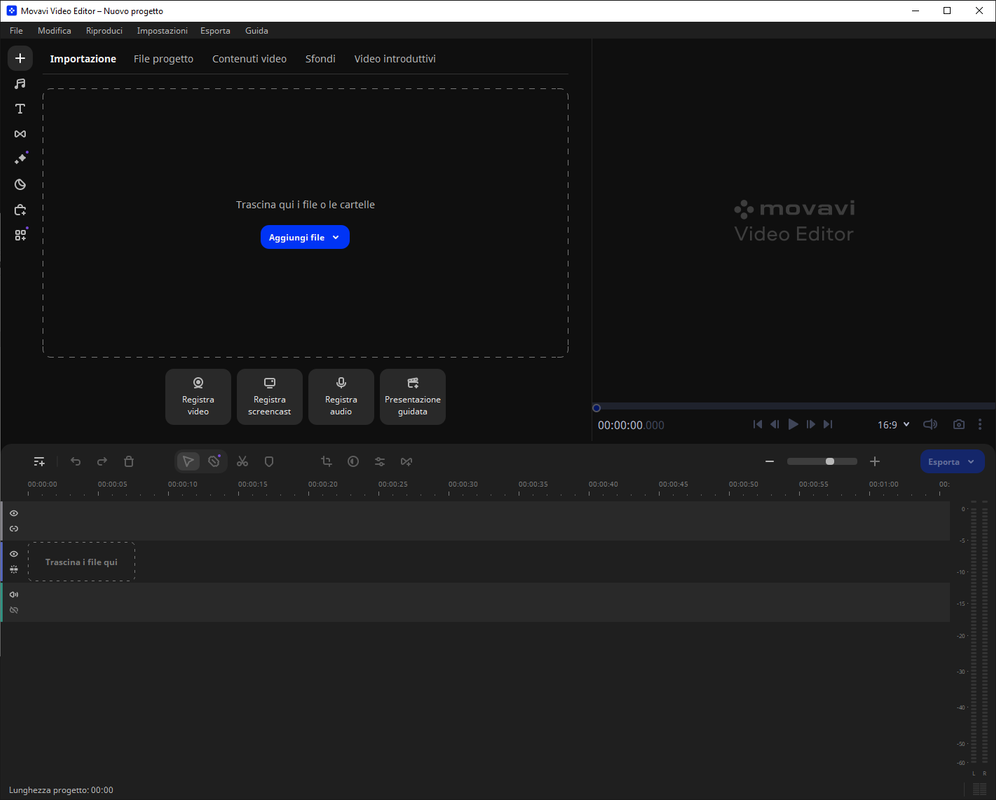996x800 pixels.
Task: Open the clip properties sliders icon
Action: point(380,461)
